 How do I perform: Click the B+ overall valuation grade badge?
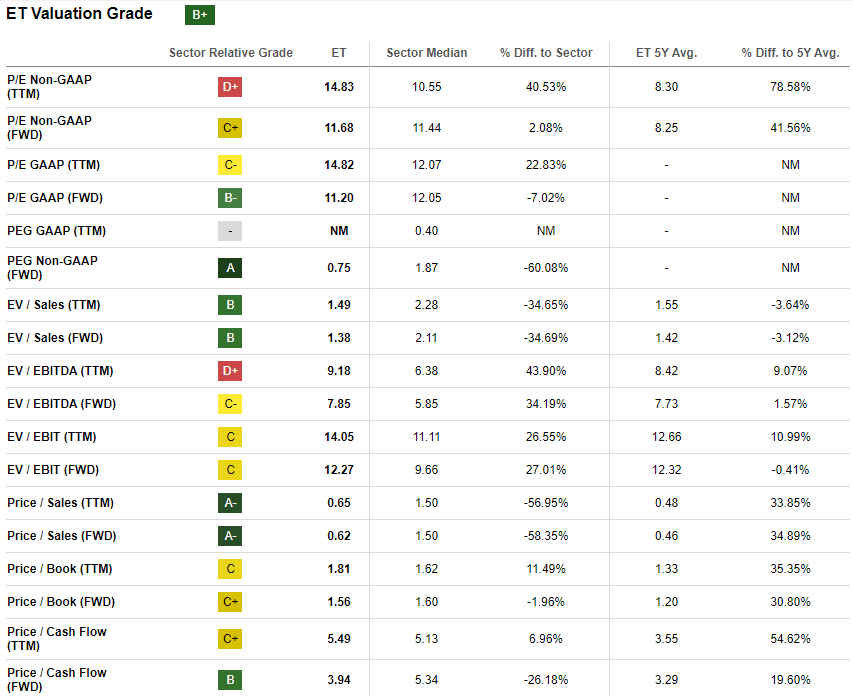(x=200, y=15)
